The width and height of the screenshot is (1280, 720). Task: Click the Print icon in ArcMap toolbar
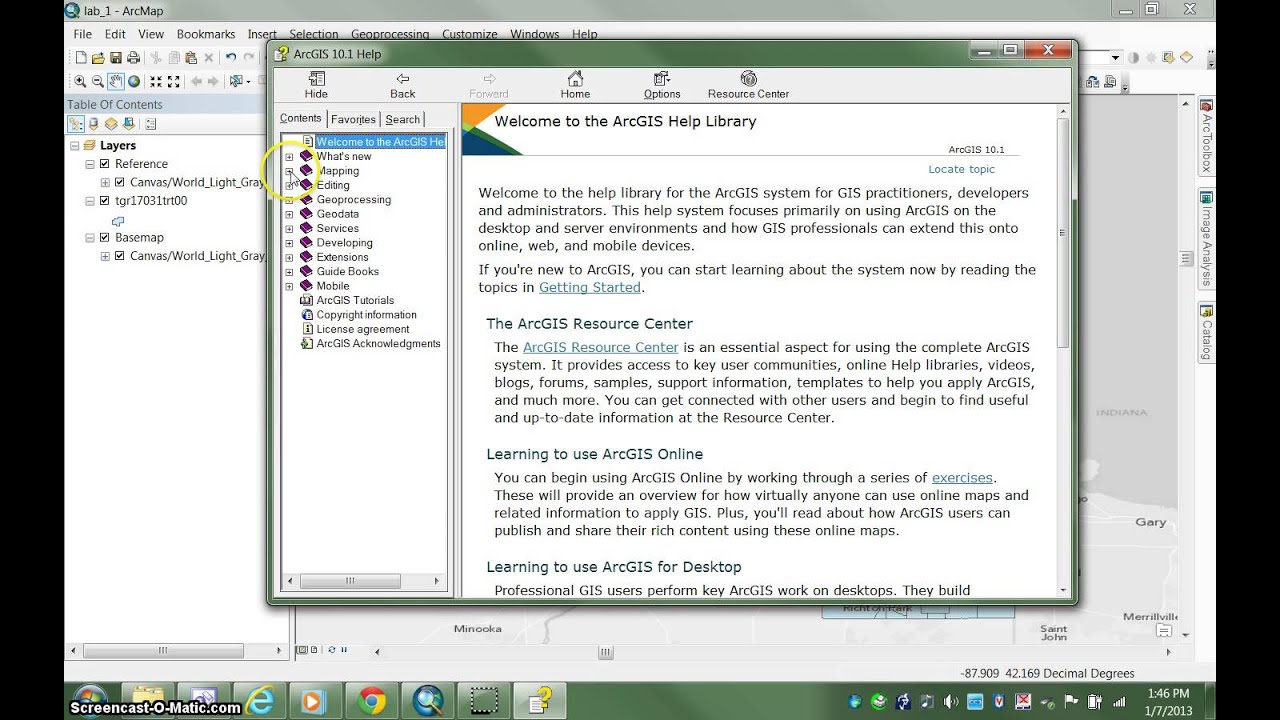coord(133,58)
